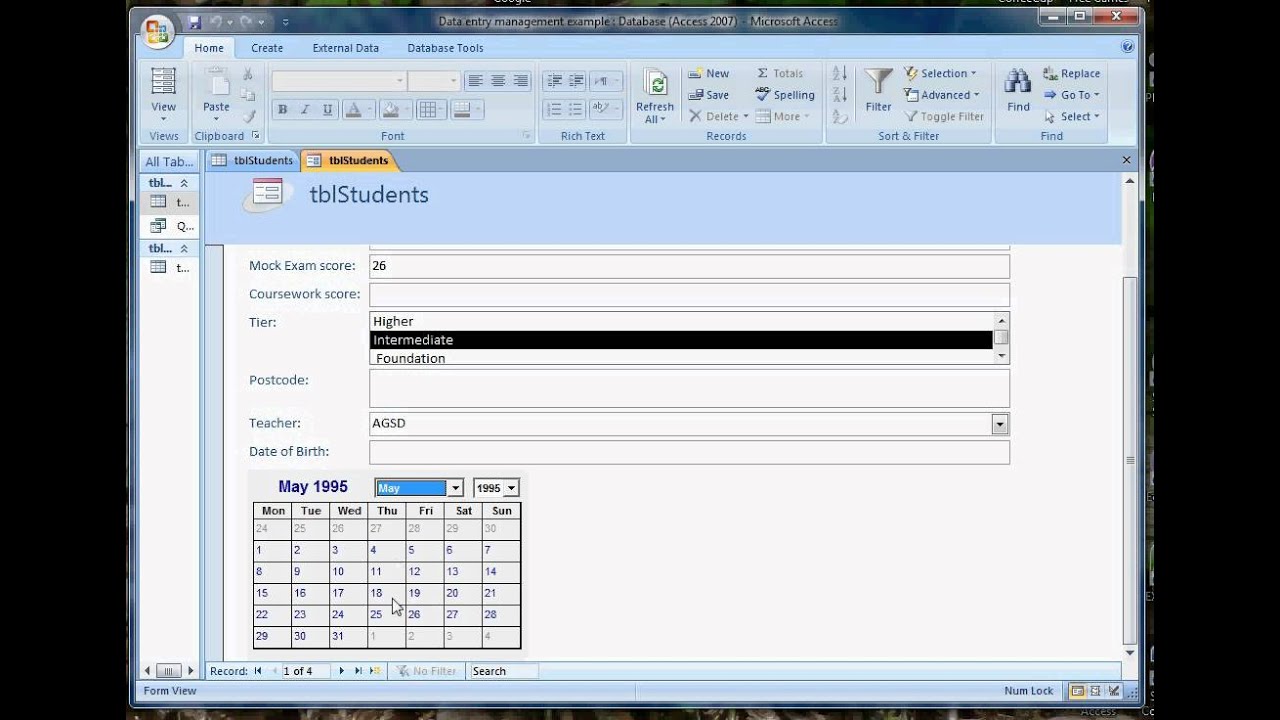Go to first record button
The image size is (1280, 720).
coord(258,671)
